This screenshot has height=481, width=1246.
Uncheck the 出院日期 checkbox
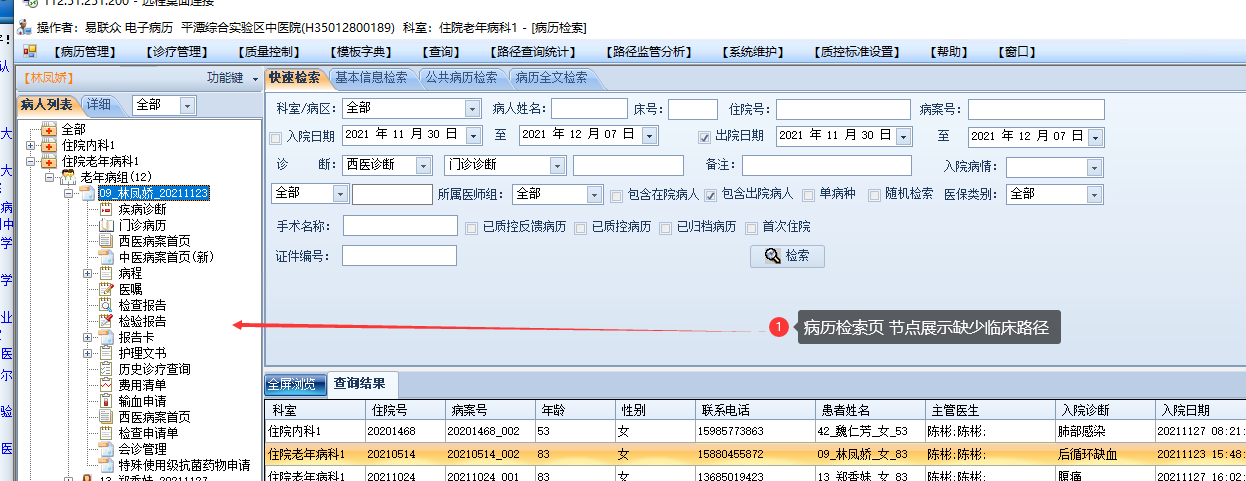[x=704, y=136]
